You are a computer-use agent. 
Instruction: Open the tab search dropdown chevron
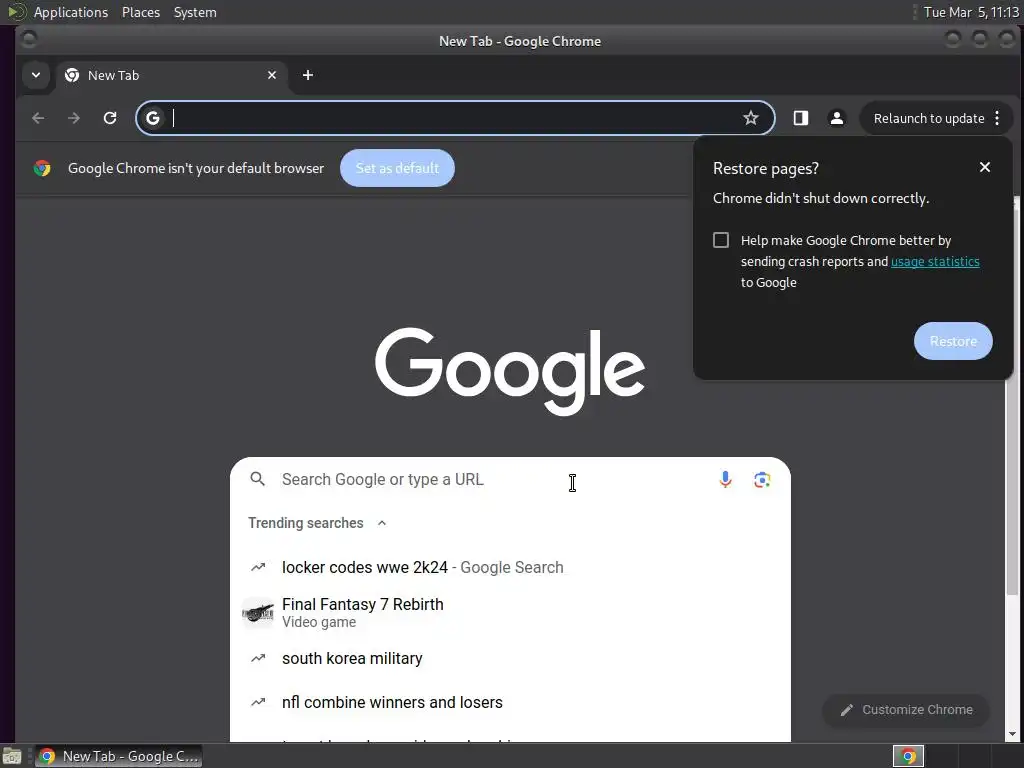[36, 75]
